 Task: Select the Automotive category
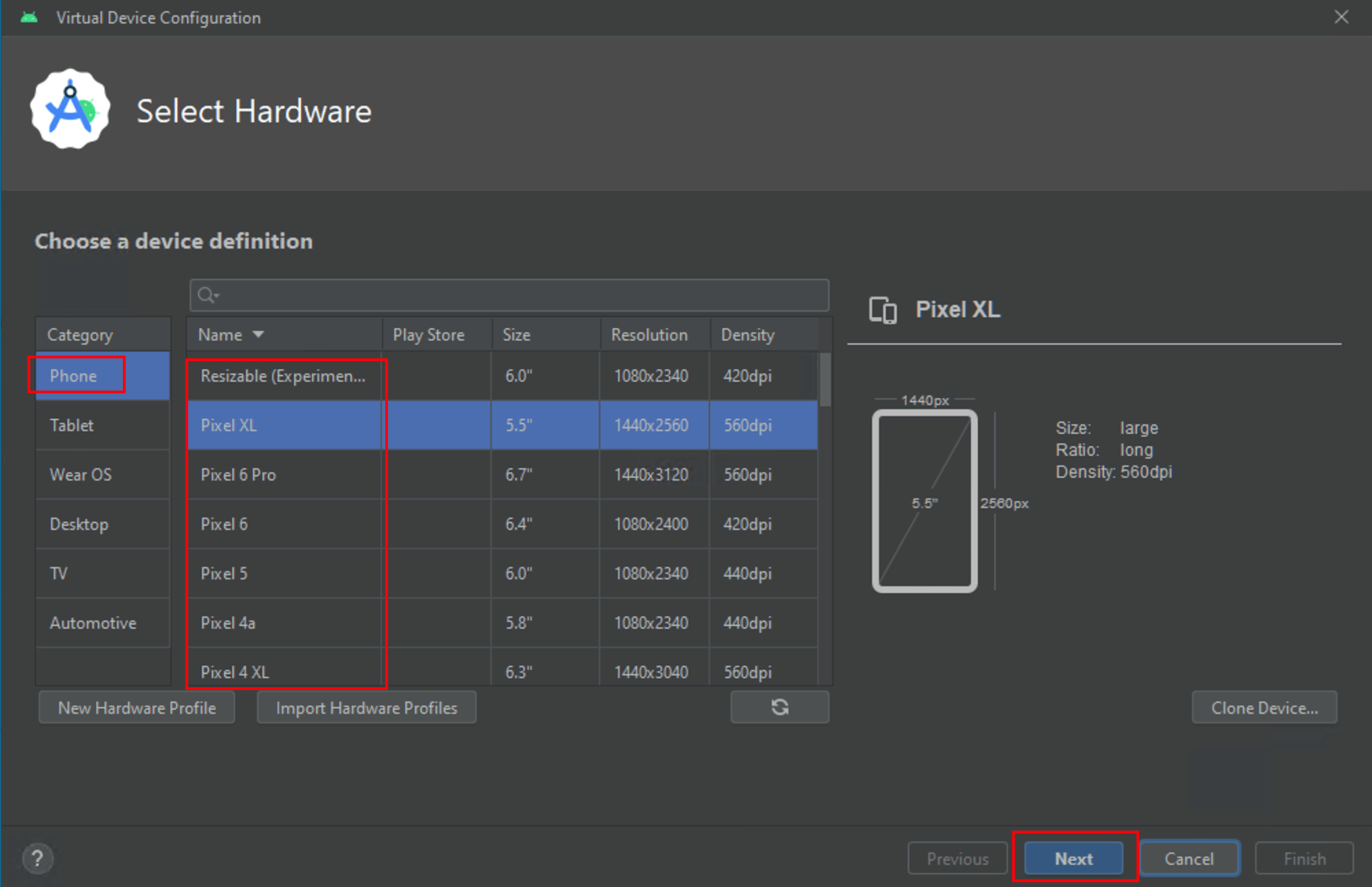(102, 623)
